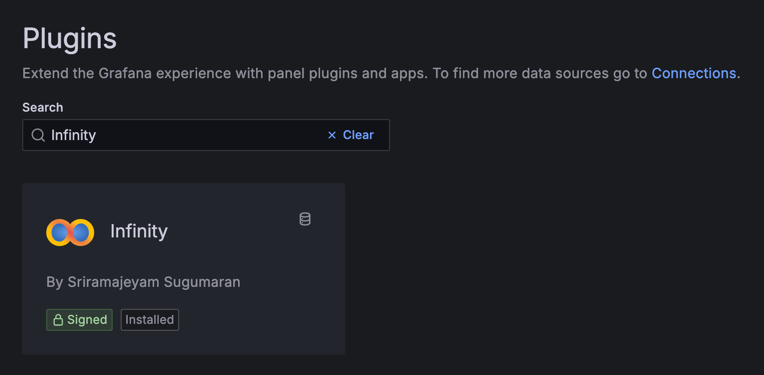Image resolution: width=764 pixels, height=375 pixels.
Task: Click the Installed status badge
Action: click(150, 320)
